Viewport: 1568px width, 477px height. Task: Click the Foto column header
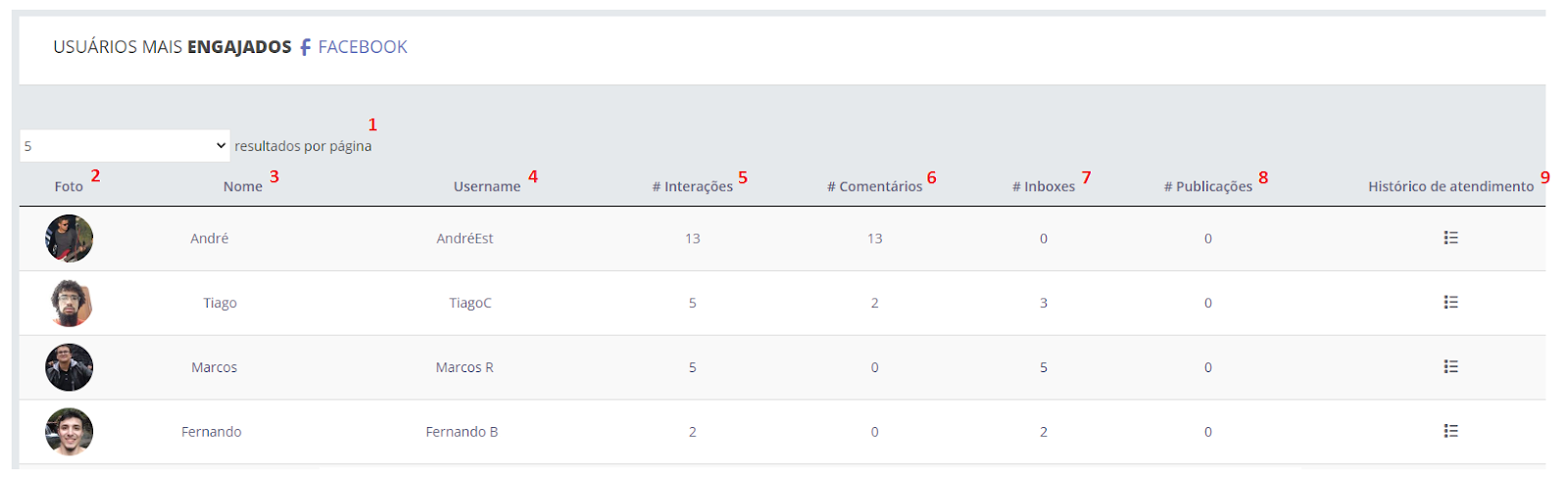click(x=69, y=186)
